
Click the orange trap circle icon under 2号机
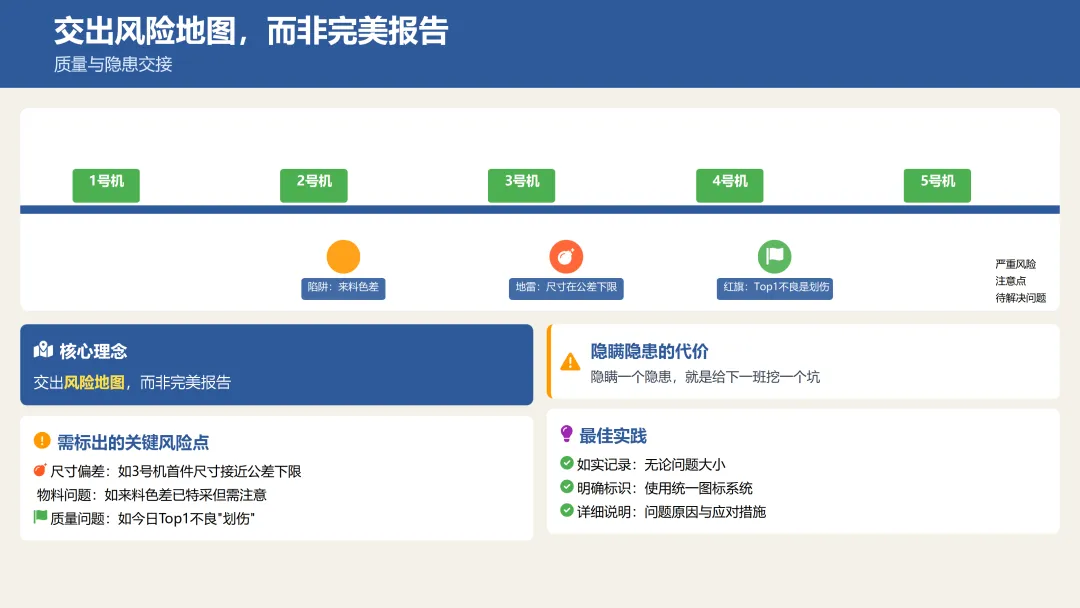343,257
